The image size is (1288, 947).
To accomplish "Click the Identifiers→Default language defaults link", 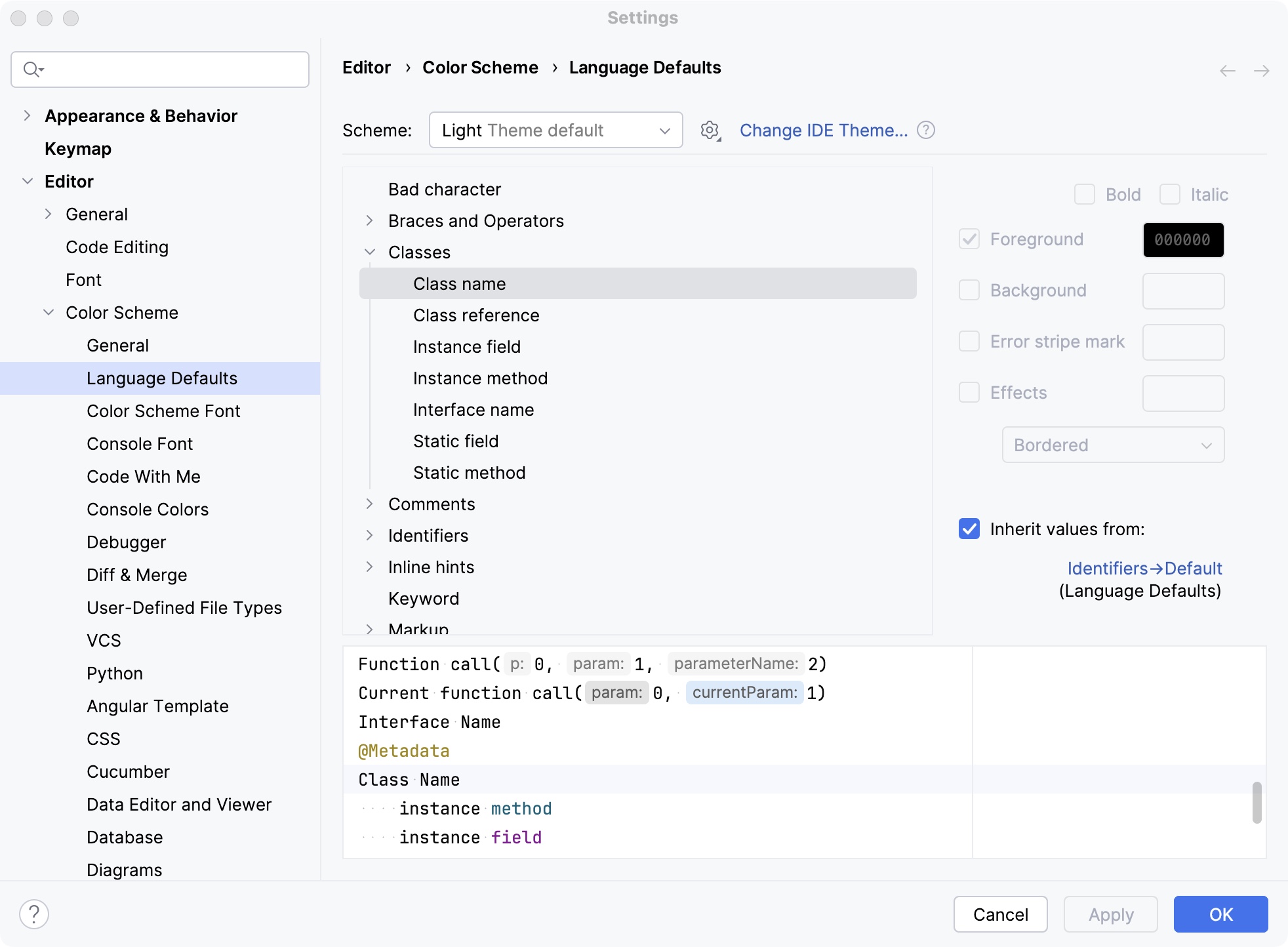I will tap(1144, 567).
